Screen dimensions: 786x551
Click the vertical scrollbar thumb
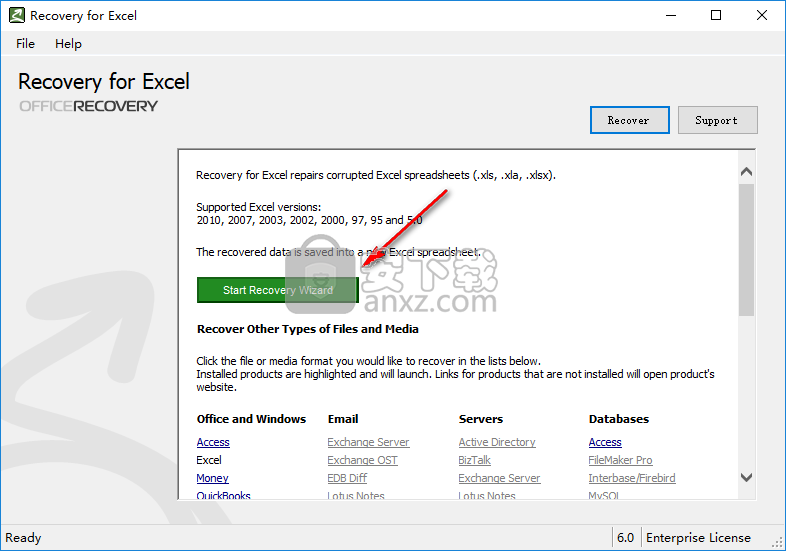[746, 250]
